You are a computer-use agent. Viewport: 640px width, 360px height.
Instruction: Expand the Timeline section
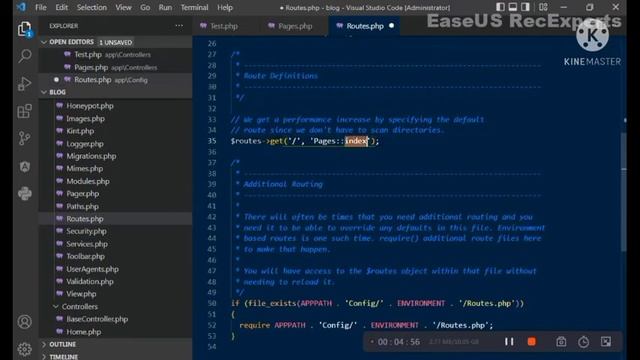pos(44,356)
